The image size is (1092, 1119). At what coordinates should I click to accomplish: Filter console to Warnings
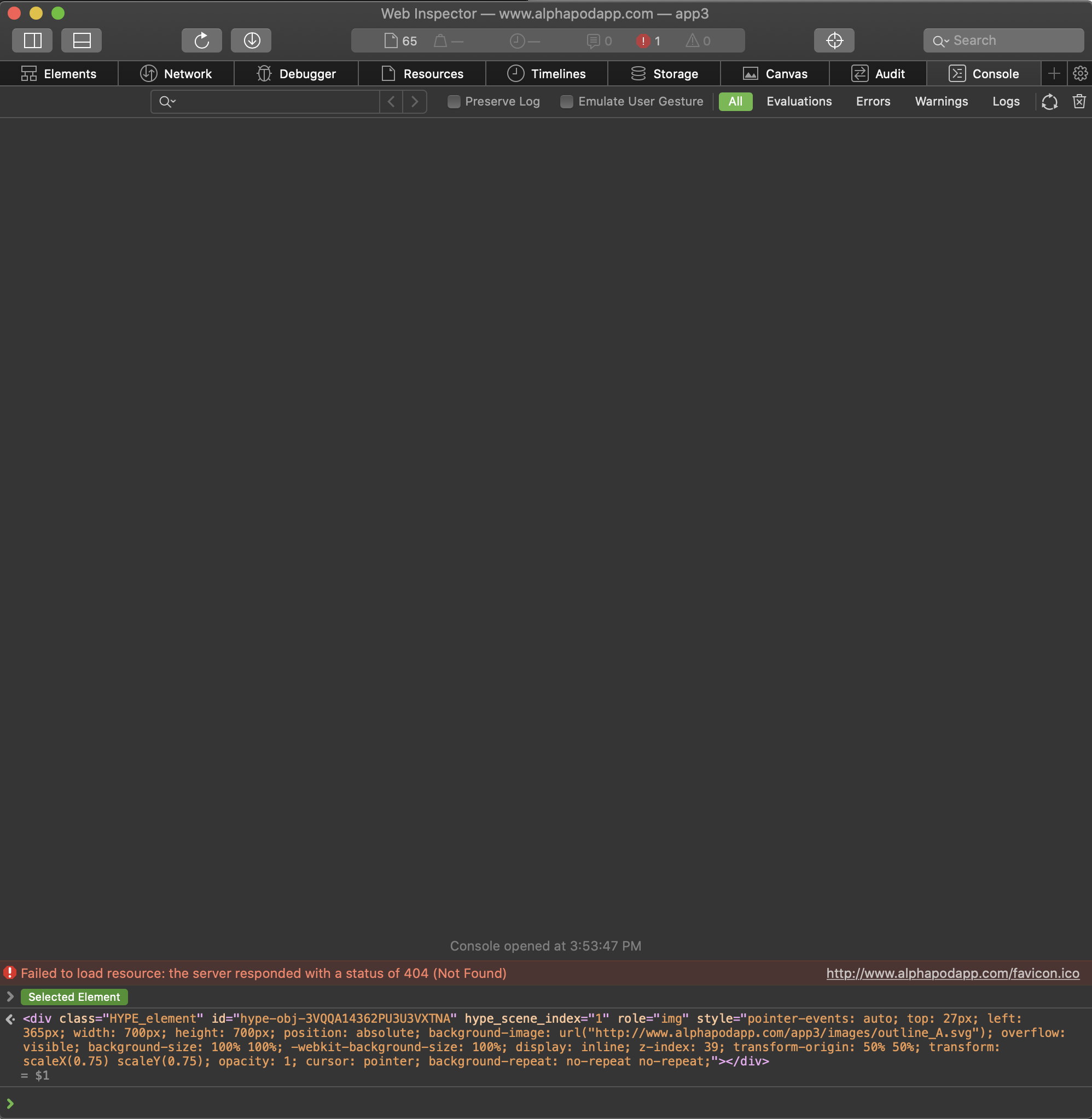pyautogui.click(x=941, y=102)
